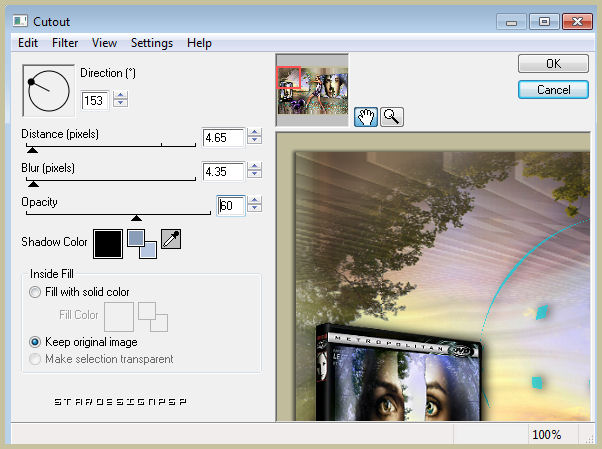The image size is (602, 449).
Task: Close the Cutout window
Action: coord(577,22)
